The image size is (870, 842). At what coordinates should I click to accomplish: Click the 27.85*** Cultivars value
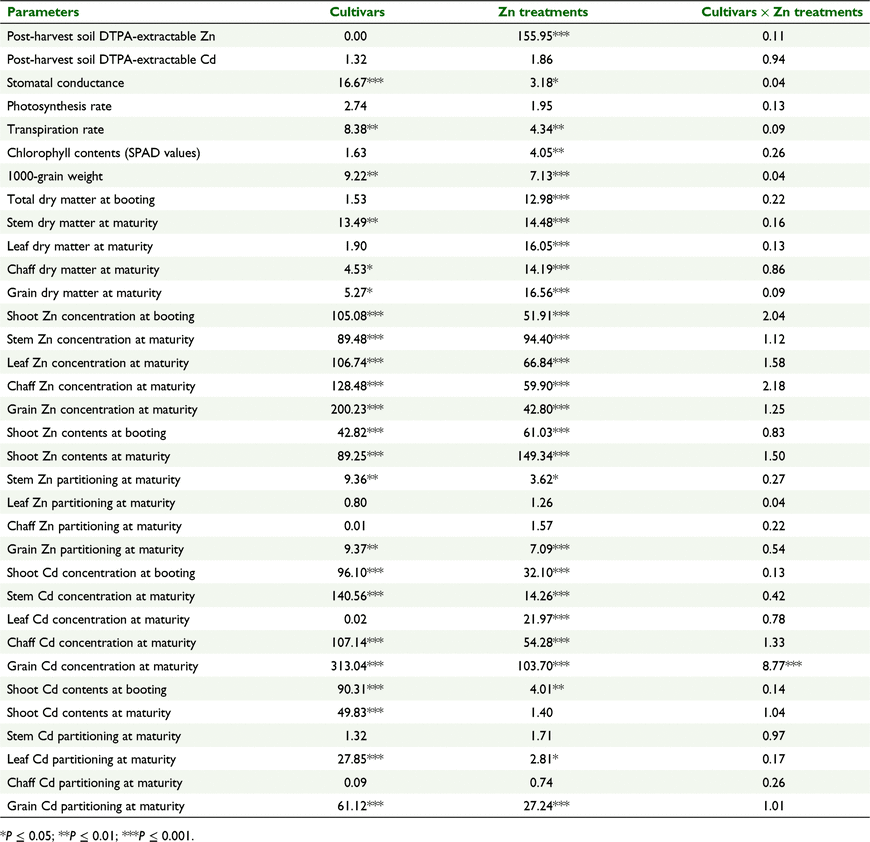(x=361, y=759)
